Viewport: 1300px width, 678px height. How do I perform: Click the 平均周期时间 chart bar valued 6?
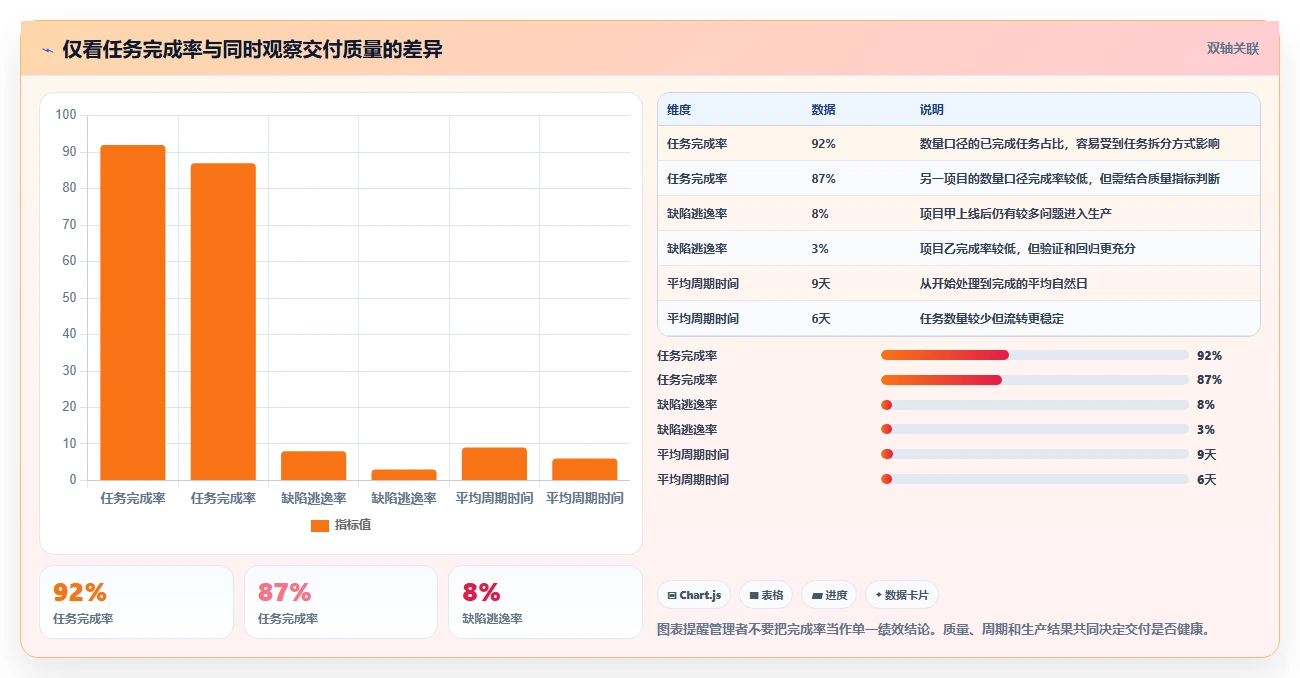[584, 469]
